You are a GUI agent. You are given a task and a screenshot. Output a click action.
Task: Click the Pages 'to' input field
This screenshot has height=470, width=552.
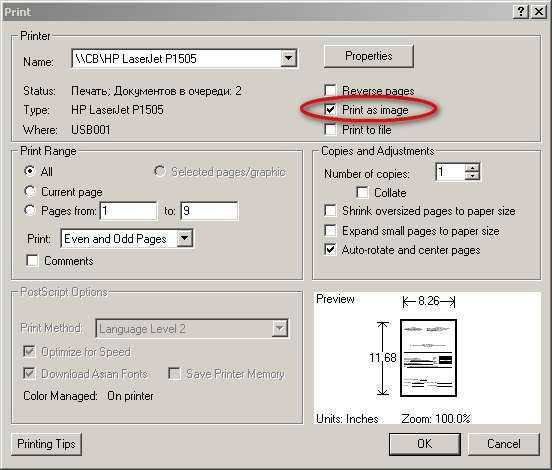[x=209, y=211]
